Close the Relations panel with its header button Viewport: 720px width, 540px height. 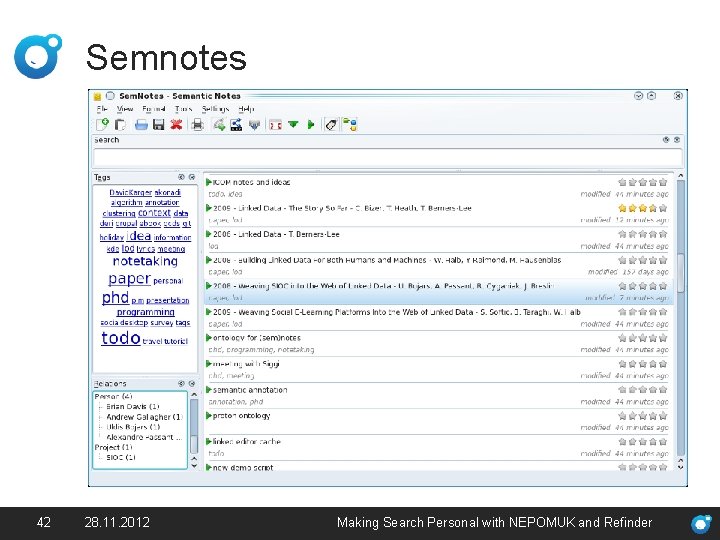coord(192,383)
